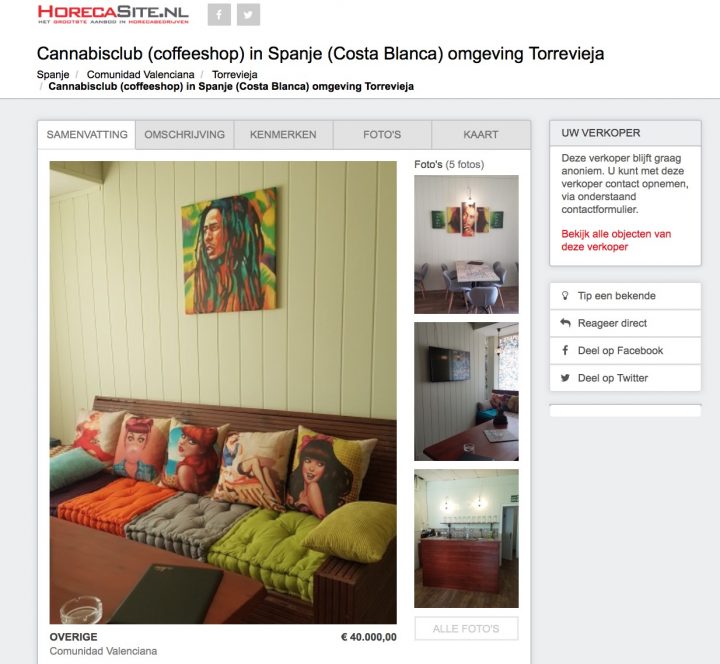
Task: Open the bar counter photo thumbnail
Action: click(x=466, y=538)
